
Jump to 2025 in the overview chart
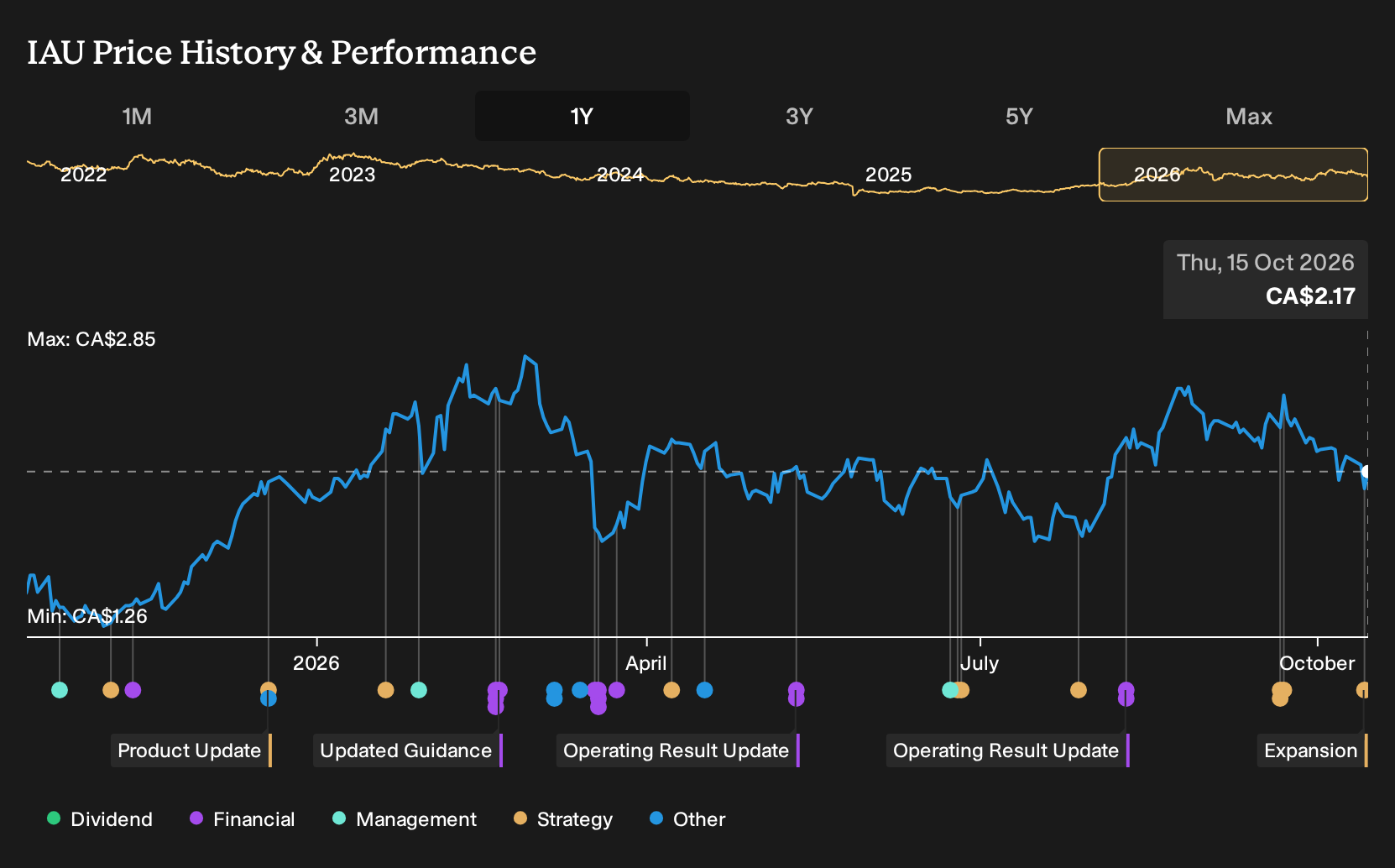click(888, 175)
